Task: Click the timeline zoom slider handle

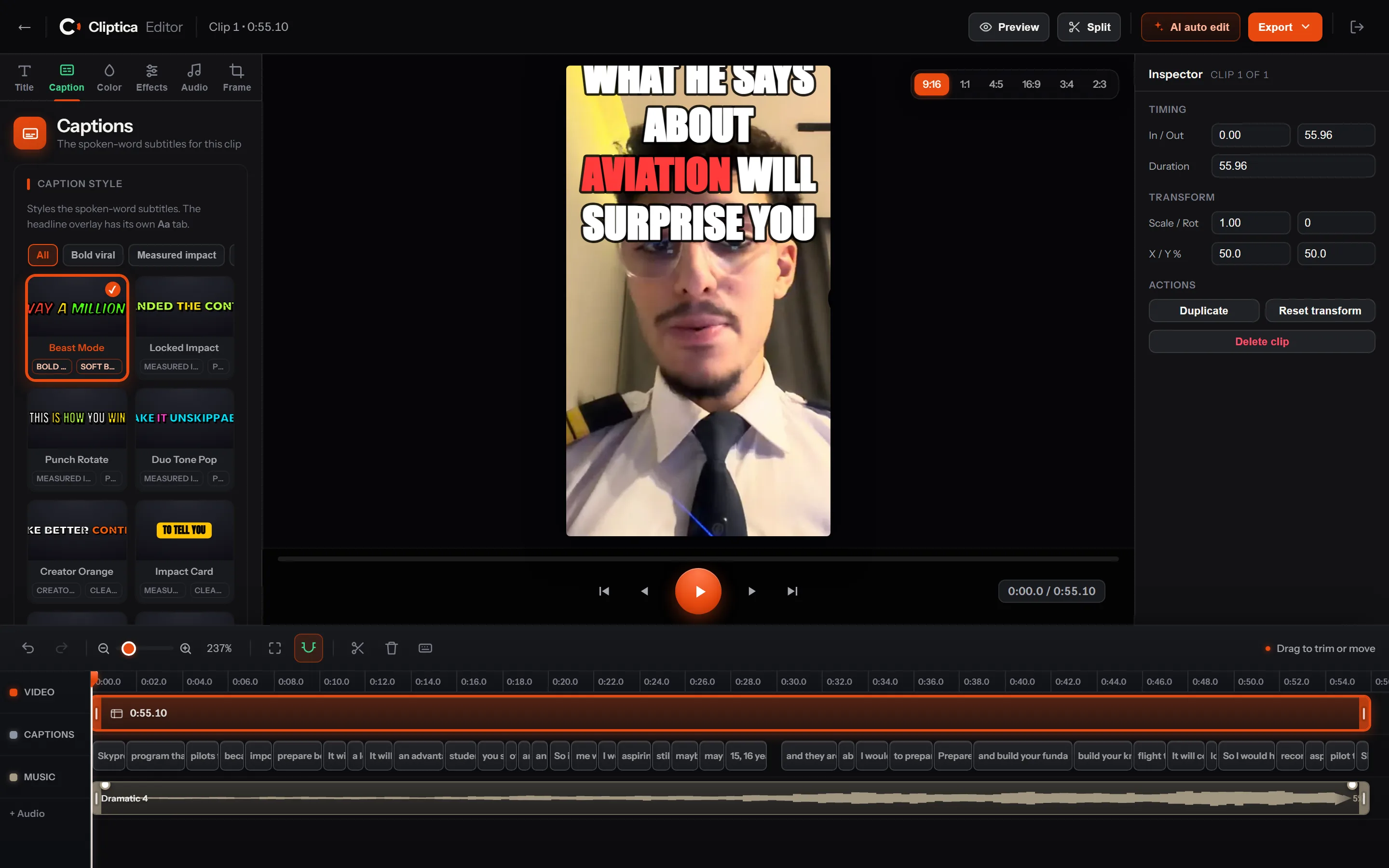Action: click(x=129, y=648)
